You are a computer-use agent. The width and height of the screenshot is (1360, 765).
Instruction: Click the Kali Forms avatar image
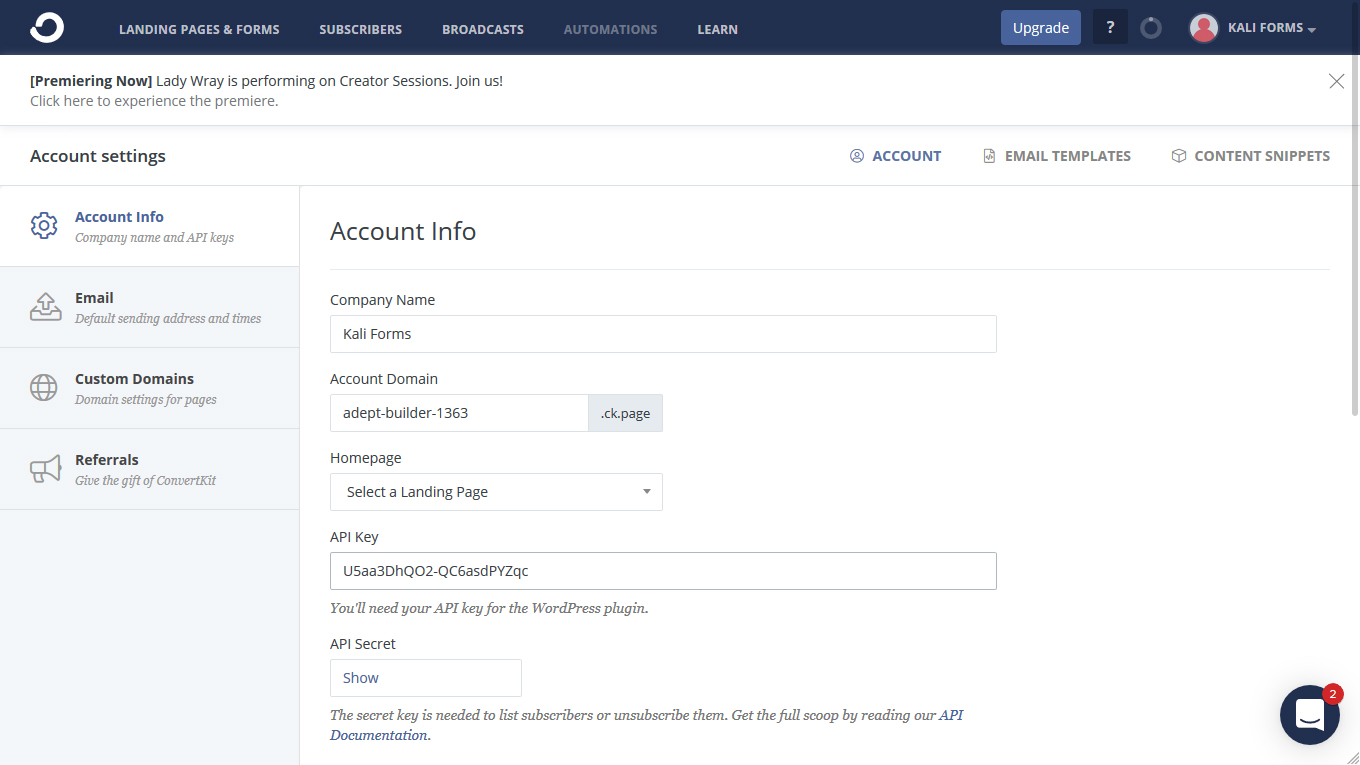[1203, 28]
